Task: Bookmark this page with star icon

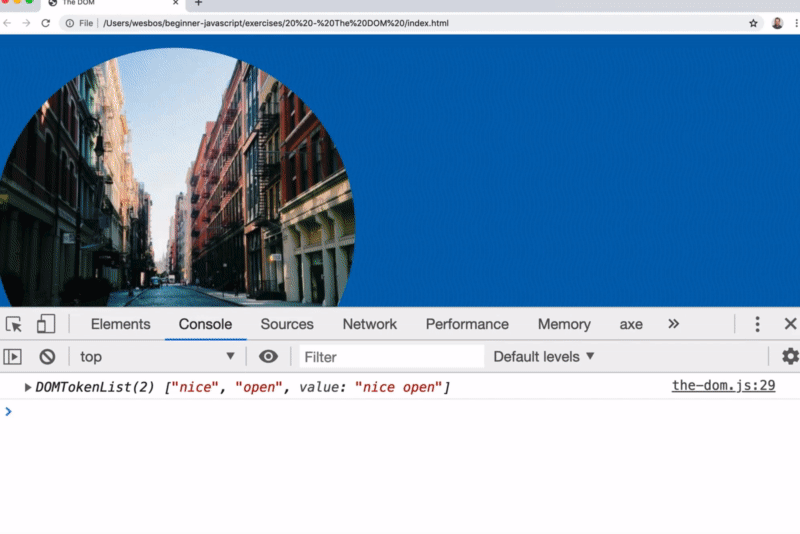Action: 753,22
